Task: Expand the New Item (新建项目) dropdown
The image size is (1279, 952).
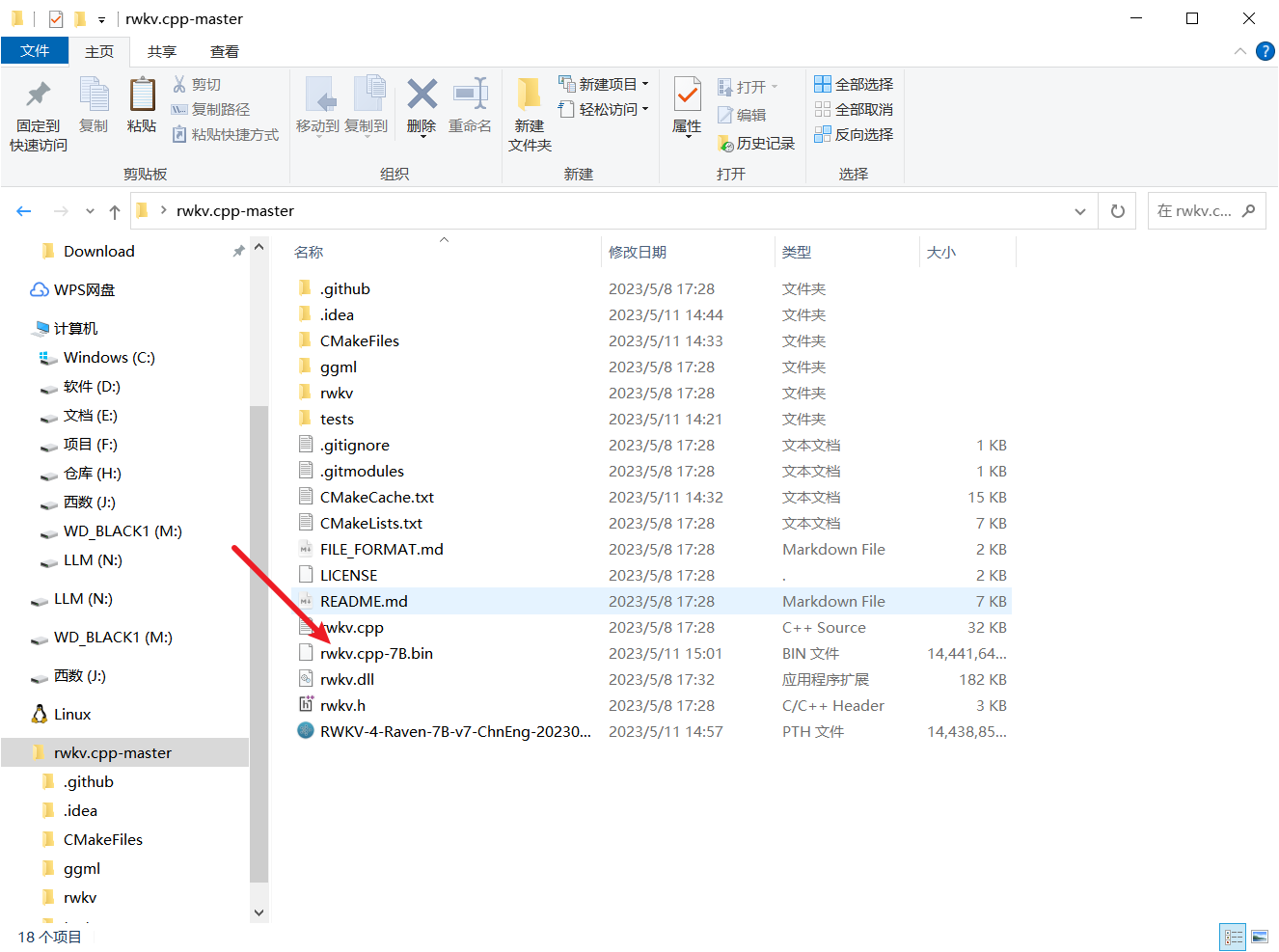Action: coord(645,85)
